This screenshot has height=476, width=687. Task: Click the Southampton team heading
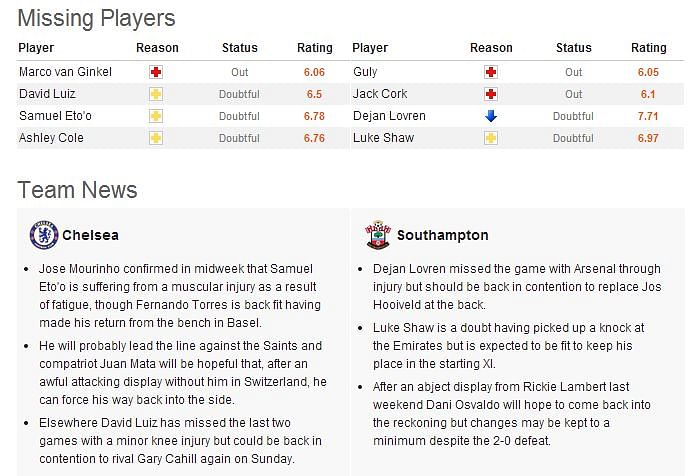click(x=443, y=235)
